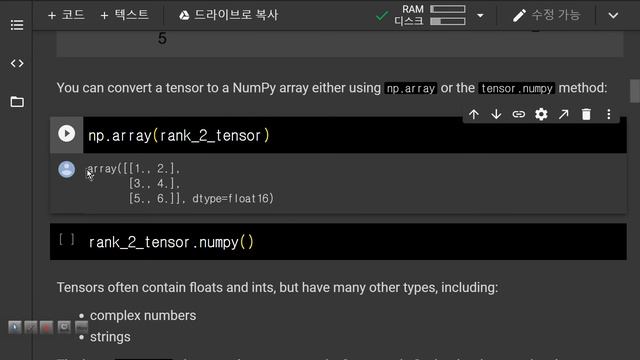Image resolution: width=640 pixels, height=360 pixels.
Task: Run the np.array(rank_2_tensor) cell
Action: tap(67, 133)
